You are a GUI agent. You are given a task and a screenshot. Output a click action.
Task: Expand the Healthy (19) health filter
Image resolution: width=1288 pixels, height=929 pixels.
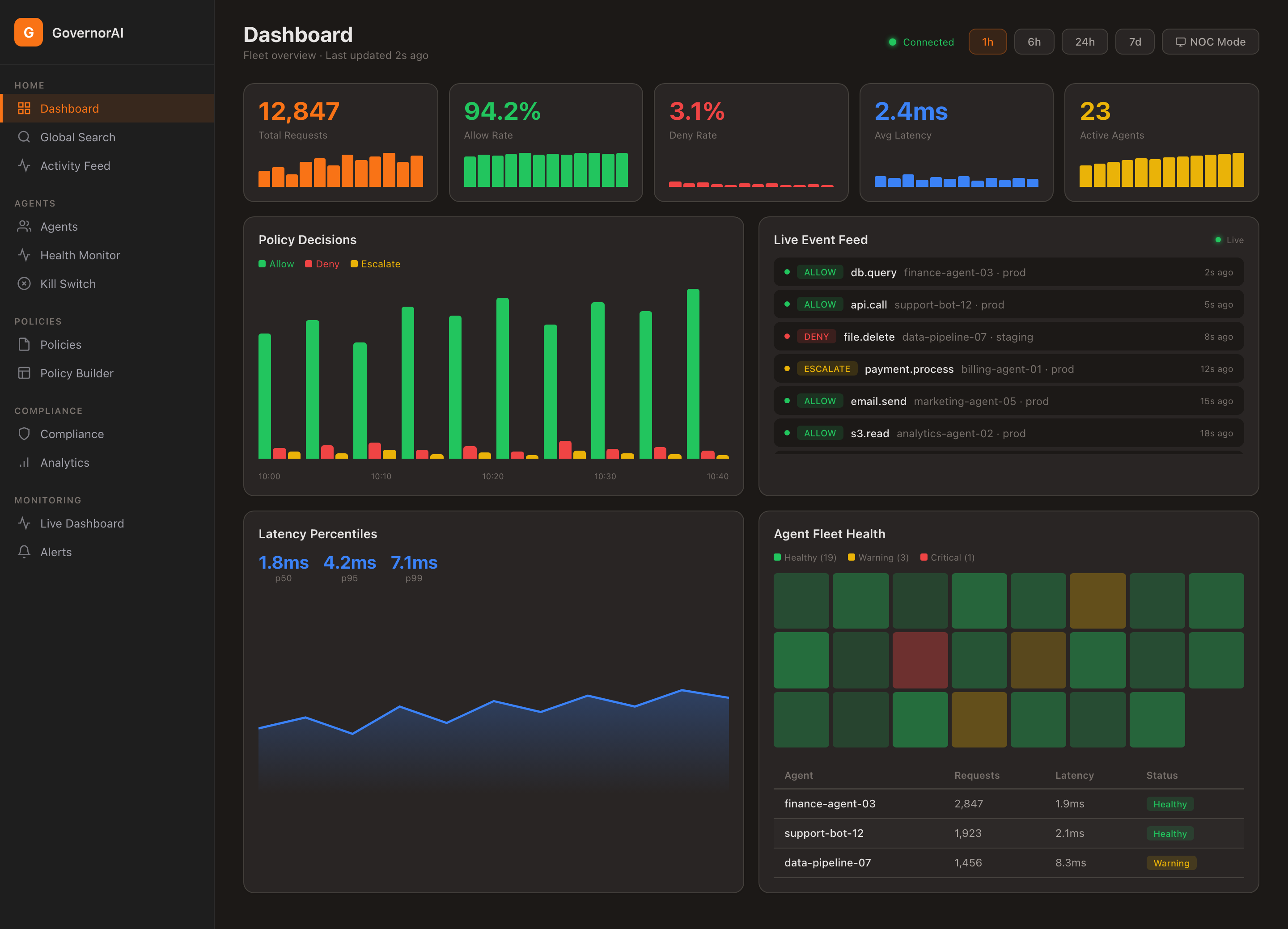pyautogui.click(x=805, y=557)
